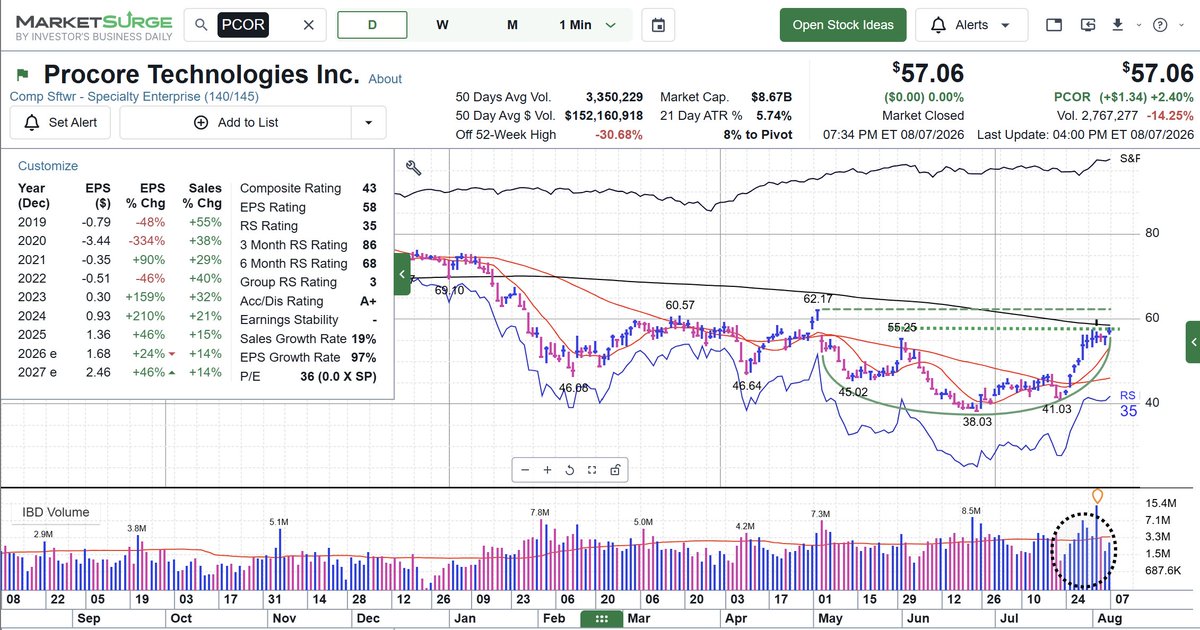Click the panel layout icon

1053,25
